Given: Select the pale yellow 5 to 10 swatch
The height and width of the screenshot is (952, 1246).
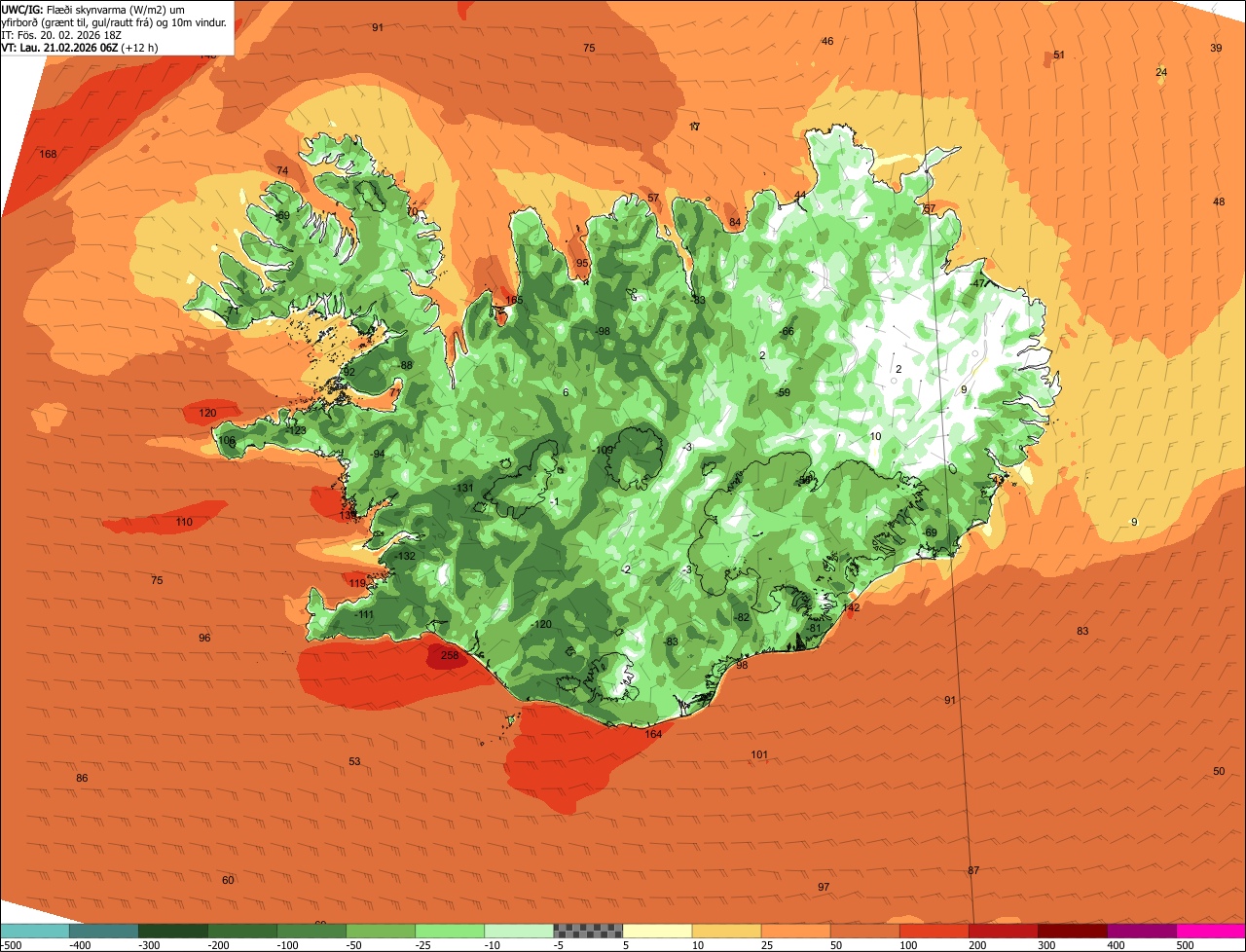Looking at the screenshot, I should point(657,931).
